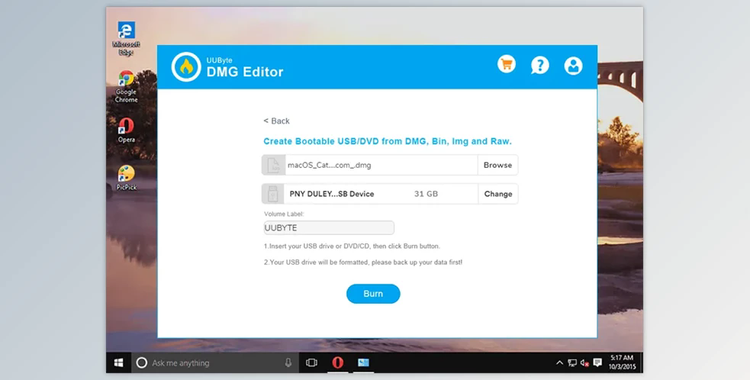Click the Cortana microphone icon
This screenshot has width=750, height=380.
pyautogui.click(x=288, y=363)
